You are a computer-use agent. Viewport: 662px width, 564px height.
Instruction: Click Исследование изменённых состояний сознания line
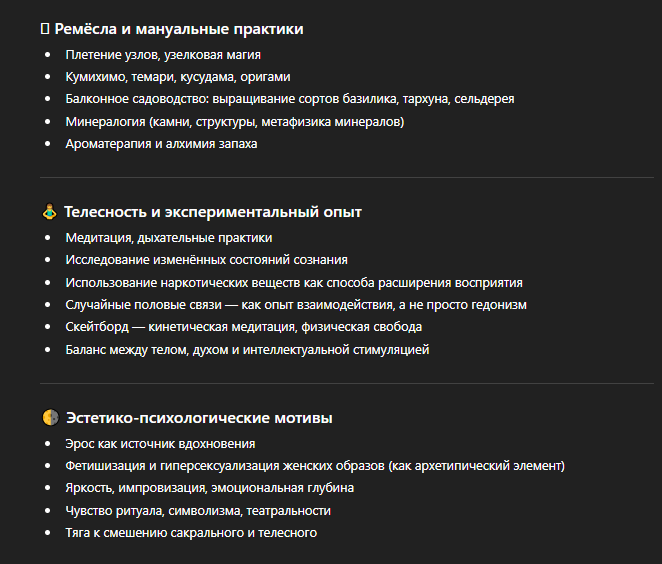click(206, 260)
